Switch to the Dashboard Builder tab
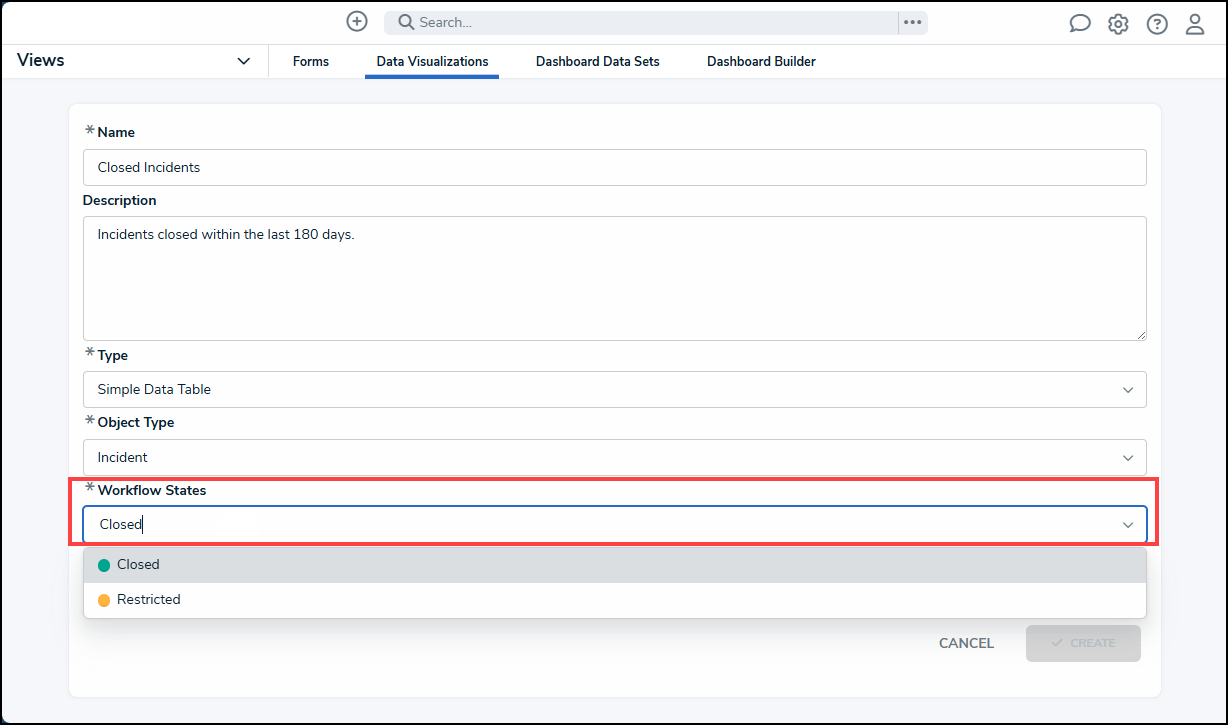This screenshot has width=1228, height=725. click(761, 61)
